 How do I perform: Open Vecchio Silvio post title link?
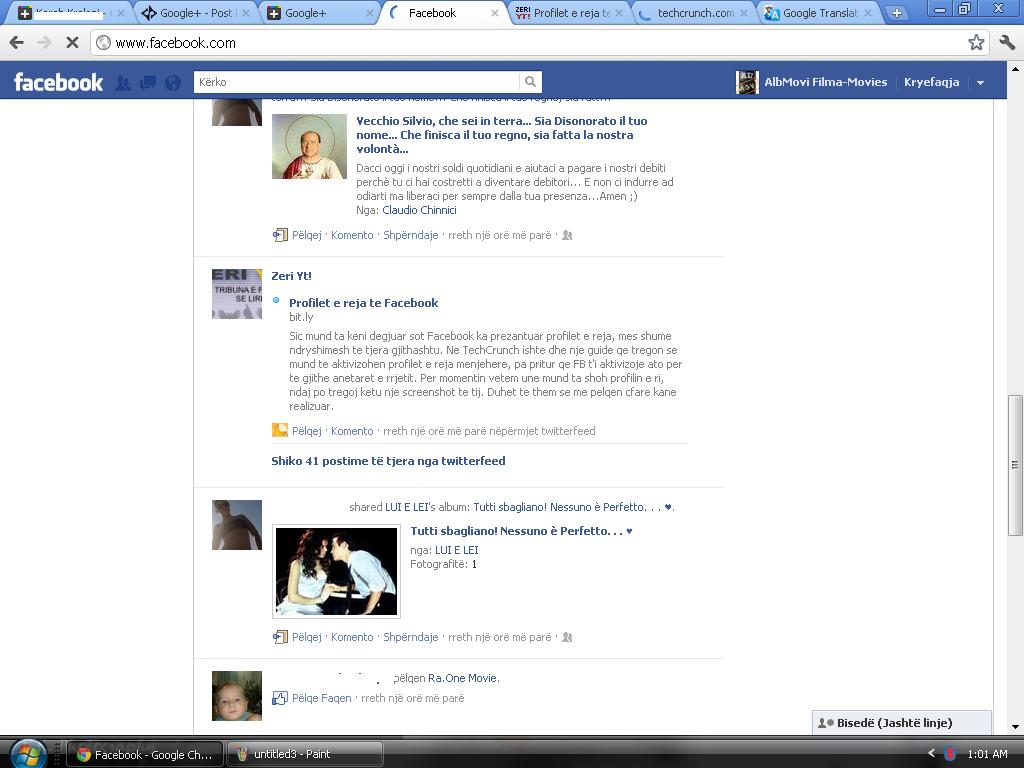[502, 135]
